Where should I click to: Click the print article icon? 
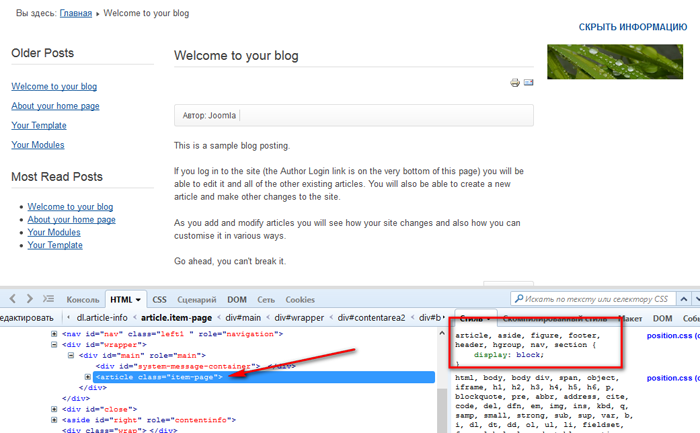point(515,83)
